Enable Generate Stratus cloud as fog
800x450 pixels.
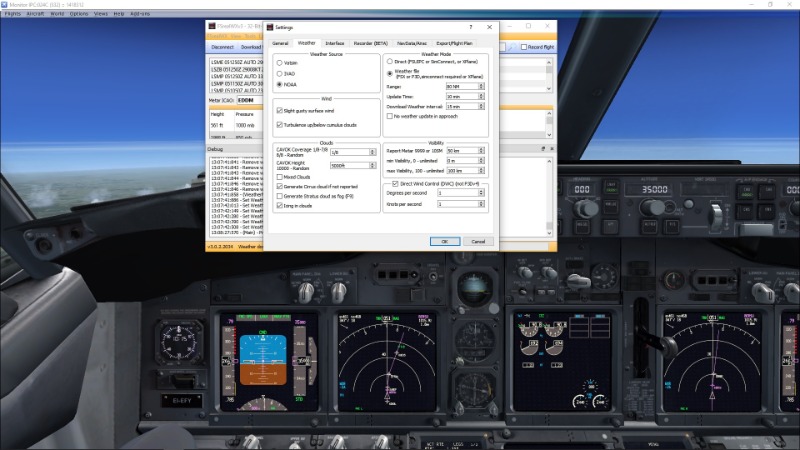[280, 196]
